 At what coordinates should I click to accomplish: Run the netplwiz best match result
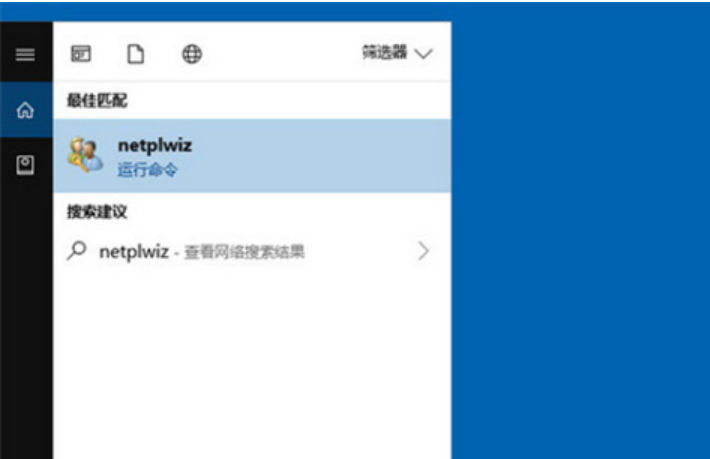tap(252, 156)
